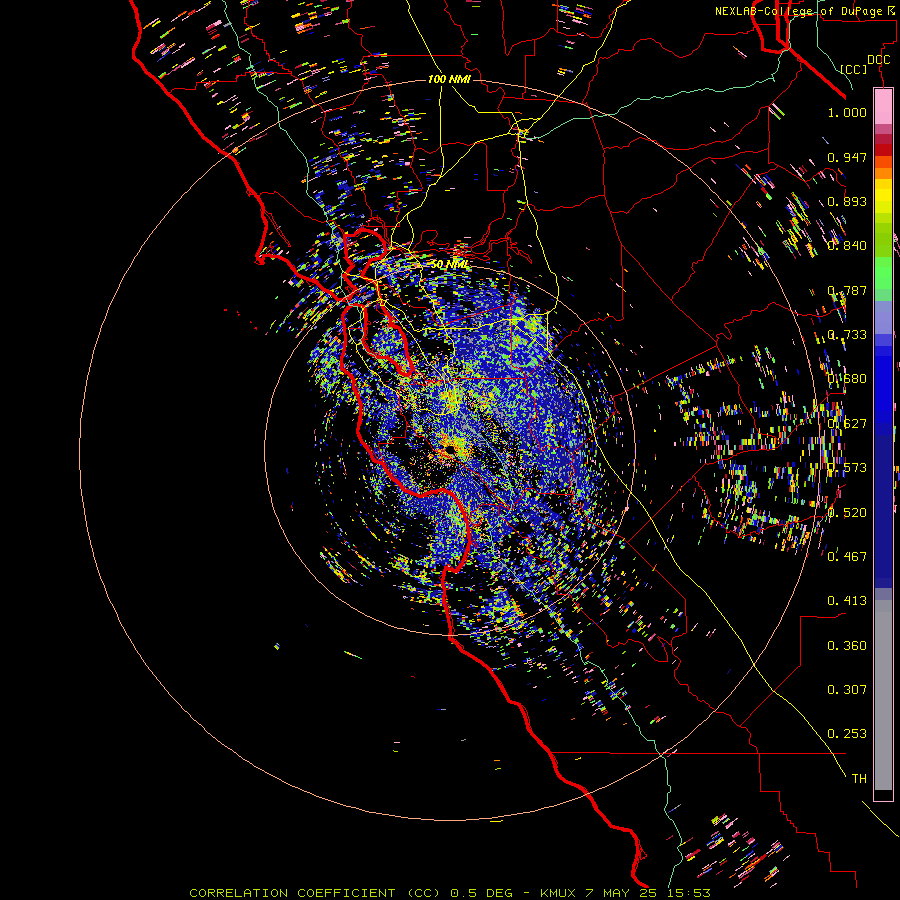The width and height of the screenshot is (900, 900).
Task: Select the 0.253 legend value
Action: (x=847, y=734)
